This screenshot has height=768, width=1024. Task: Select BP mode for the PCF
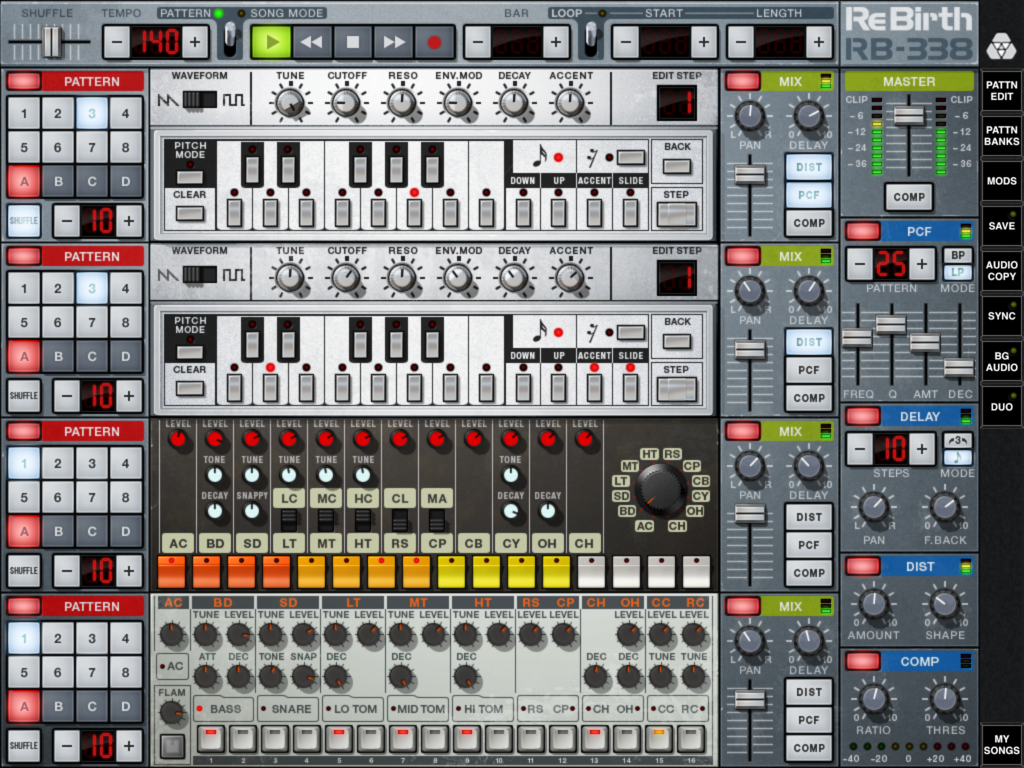tap(957, 256)
